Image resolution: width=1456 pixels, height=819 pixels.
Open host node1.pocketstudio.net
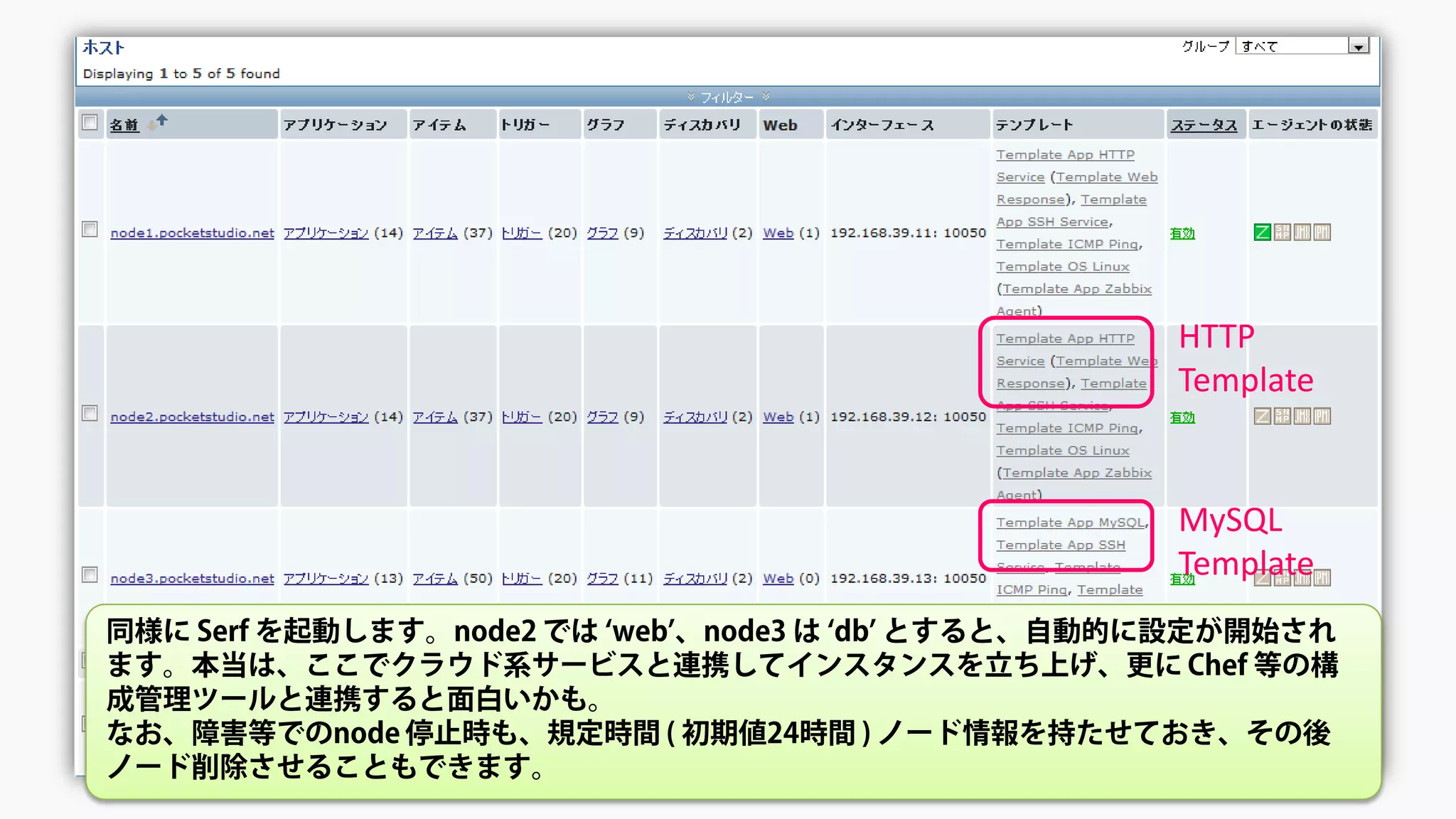click(192, 232)
